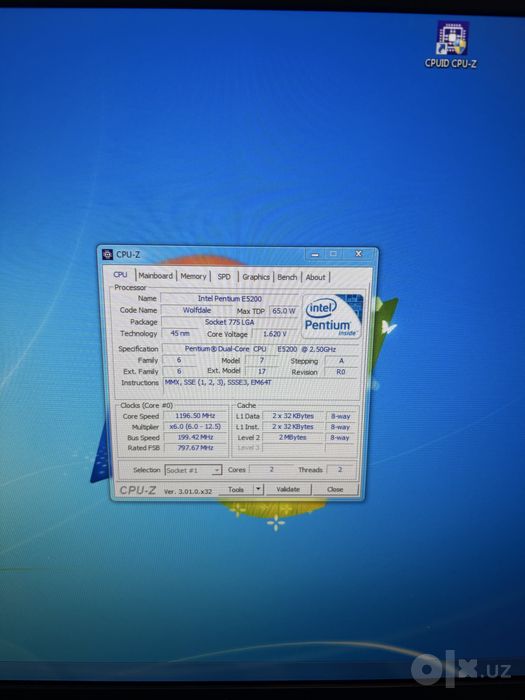This screenshot has height=700, width=525.
Task: Click the Instructions field MMX, SSE
Action: (261, 387)
